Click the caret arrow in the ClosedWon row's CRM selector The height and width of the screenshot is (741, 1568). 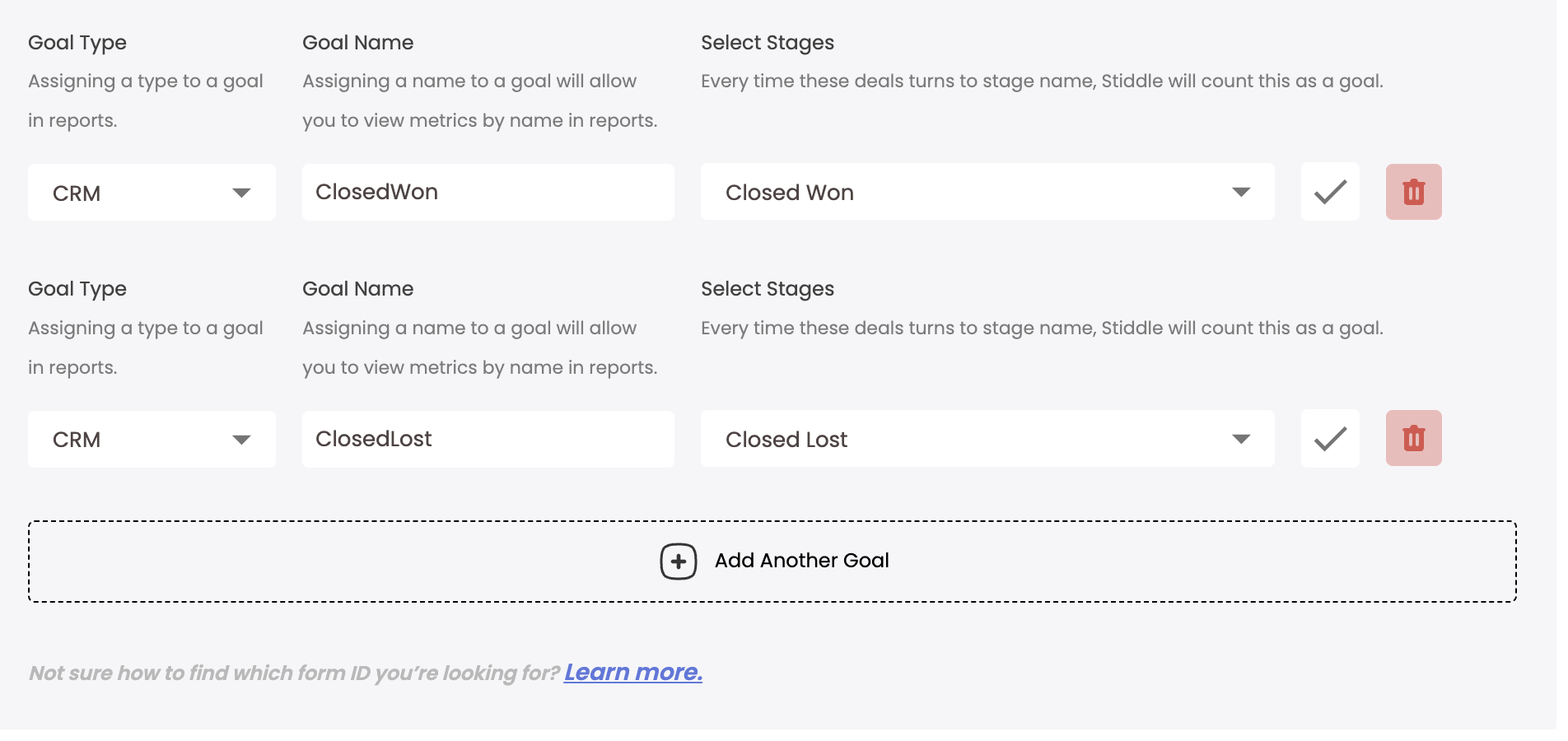(x=241, y=193)
